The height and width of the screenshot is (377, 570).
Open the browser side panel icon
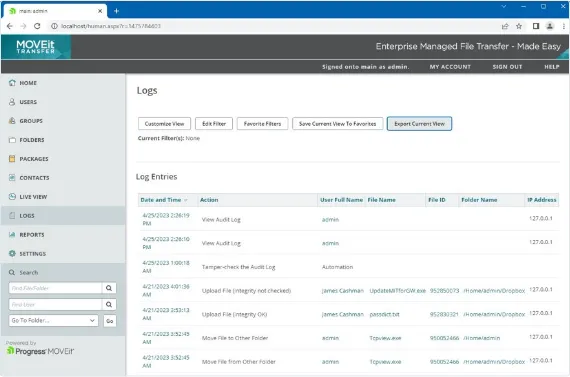click(x=536, y=26)
